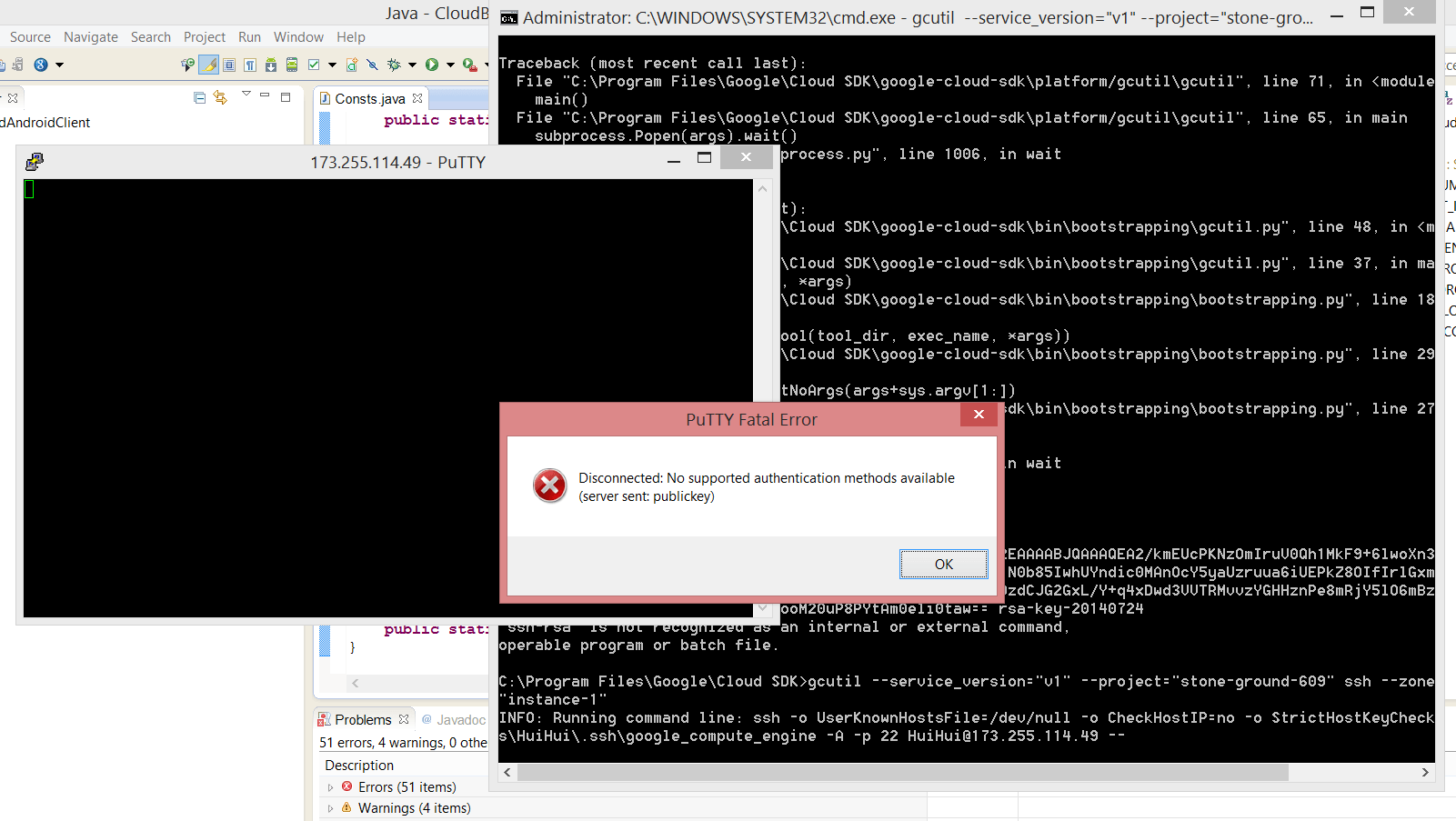Click Collapse All in Package Explorer
This screenshot has height=821, width=1456.
pos(200,97)
